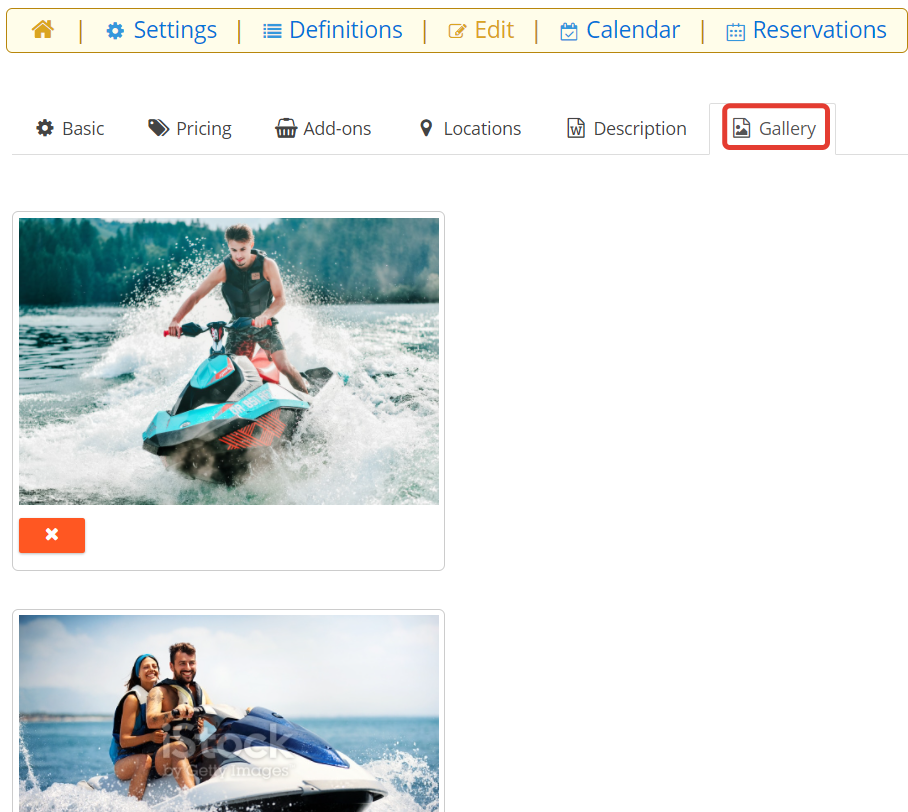Click the Reservations calendar icon
The height and width of the screenshot is (812, 908).
coord(735,32)
